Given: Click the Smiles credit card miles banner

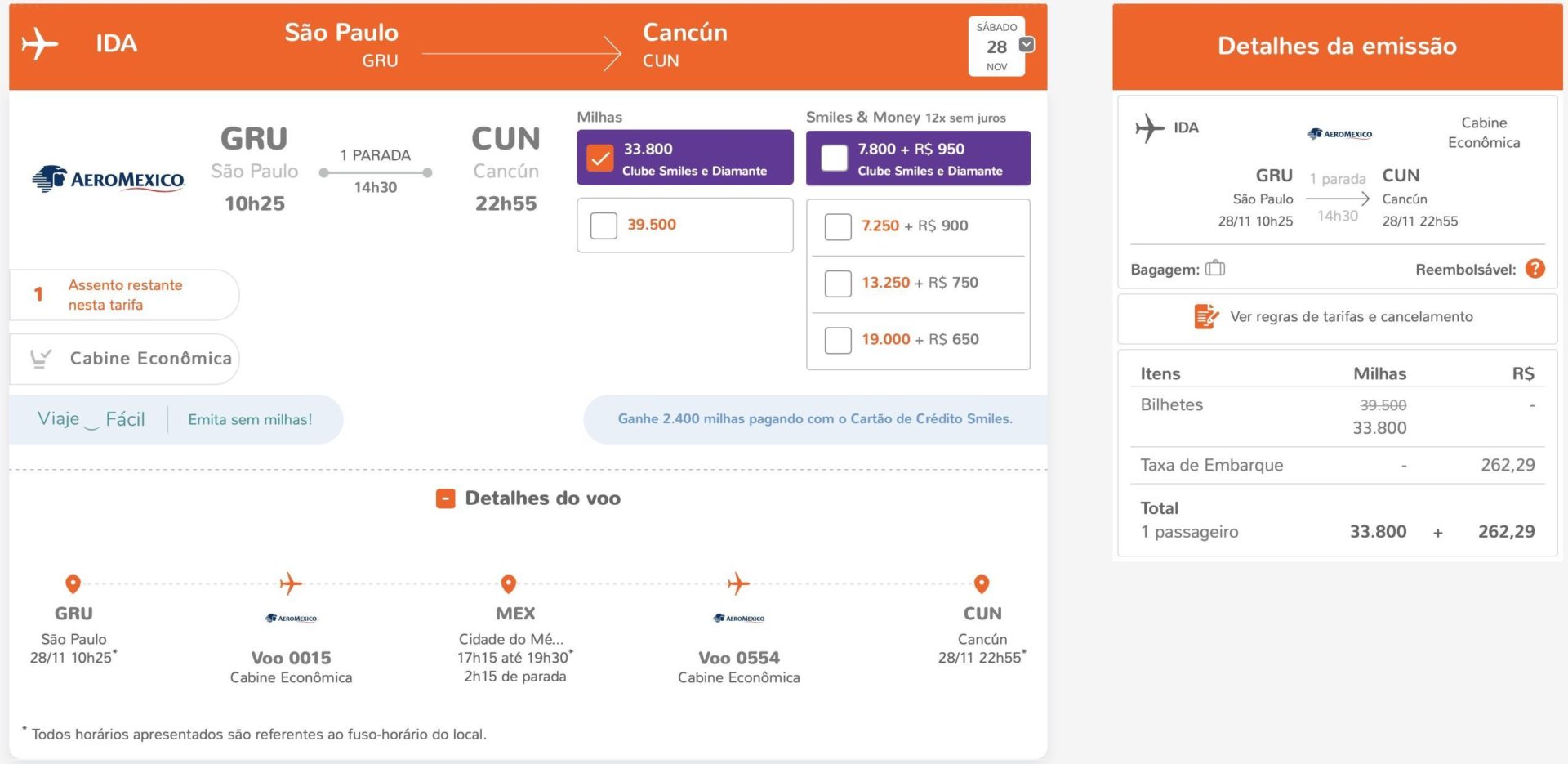Looking at the screenshot, I should [815, 419].
